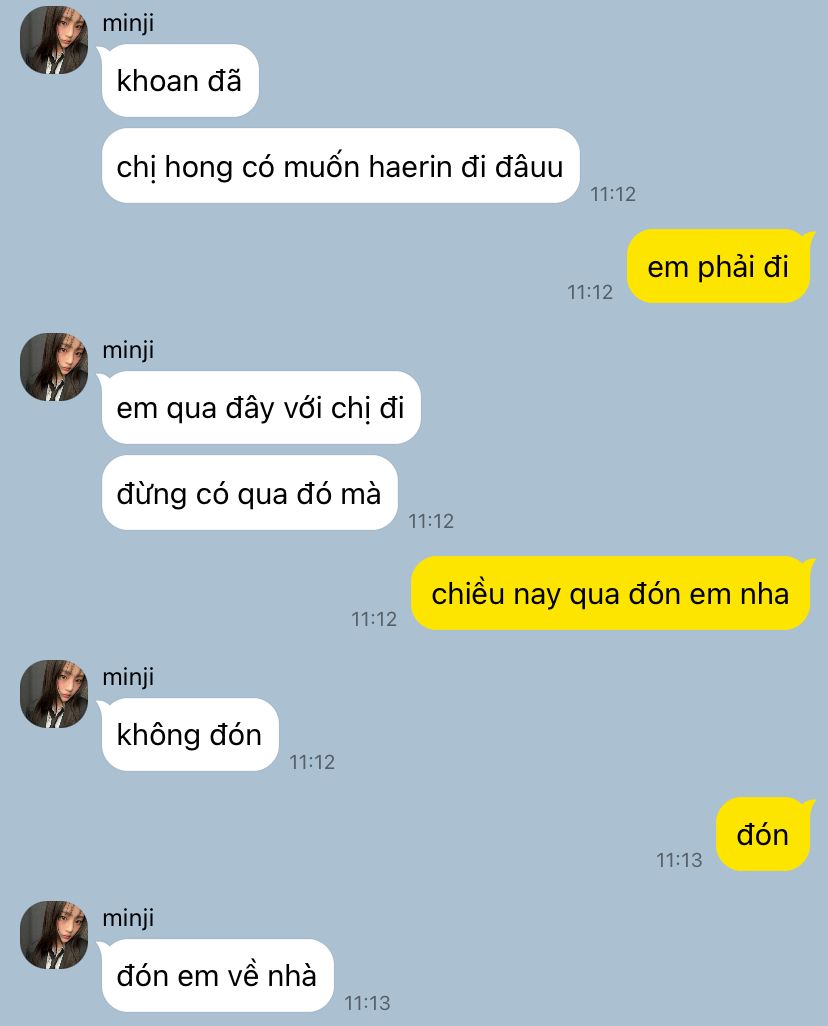Image resolution: width=828 pixels, height=1026 pixels.
Task: Click the "đừng có qua đó mà" bubble
Action: coord(249,493)
